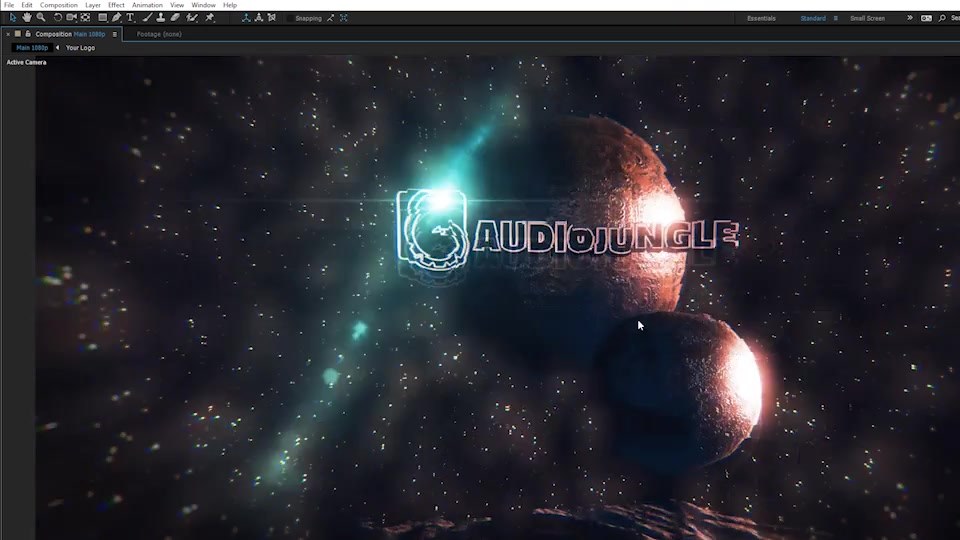Screen dimensions: 960x540
Task: Select the Horizontal Type tool
Action: (130, 18)
